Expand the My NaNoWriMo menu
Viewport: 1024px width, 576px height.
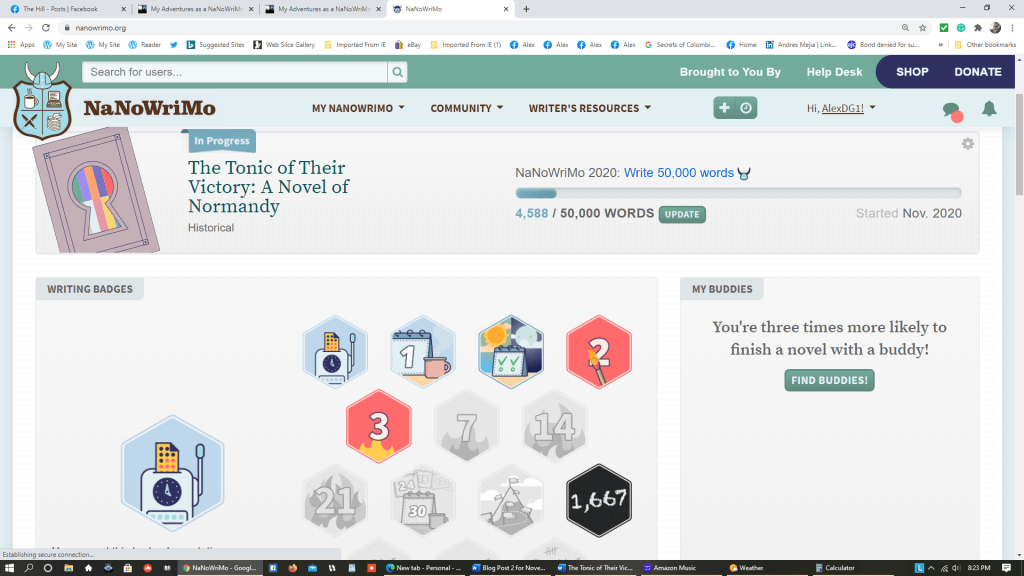[x=358, y=108]
